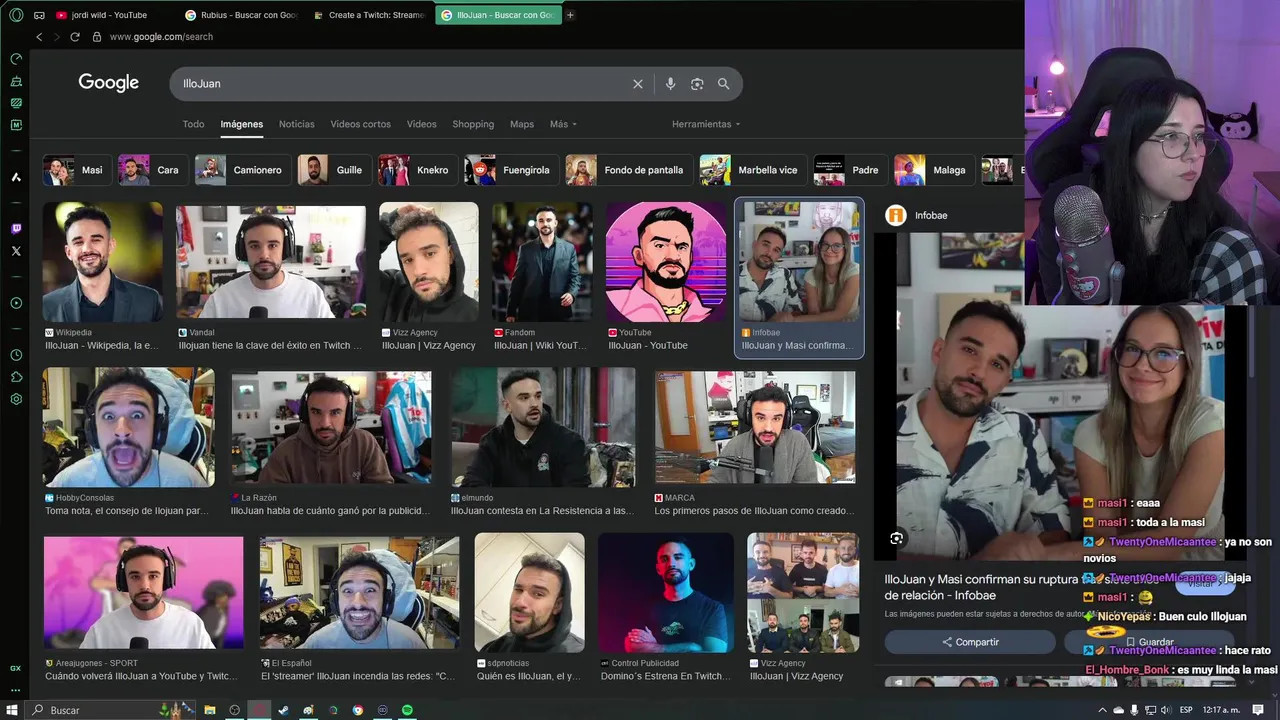
Task: Open the Infobae source link in preview
Action: [x=918, y=215]
